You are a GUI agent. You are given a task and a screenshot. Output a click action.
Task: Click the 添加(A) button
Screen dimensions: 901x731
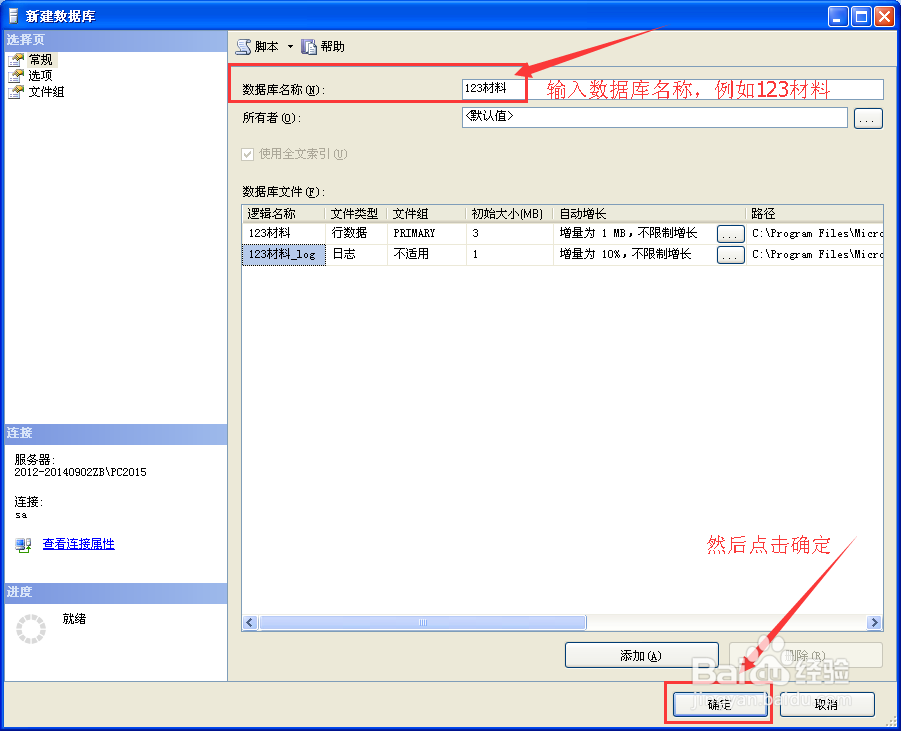[x=641, y=655]
